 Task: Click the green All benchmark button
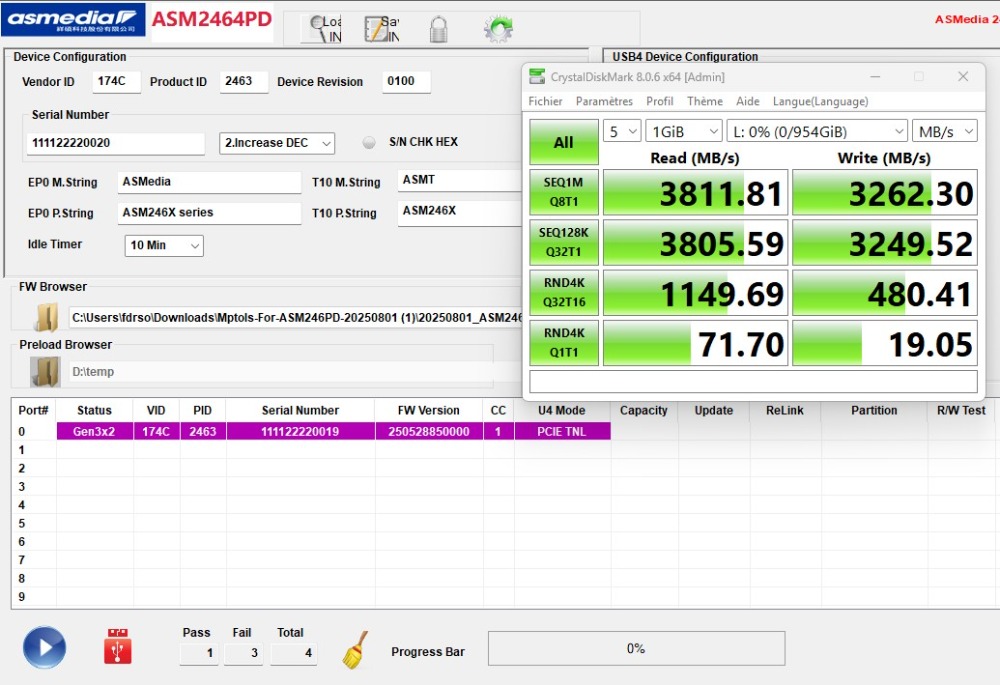[564, 142]
